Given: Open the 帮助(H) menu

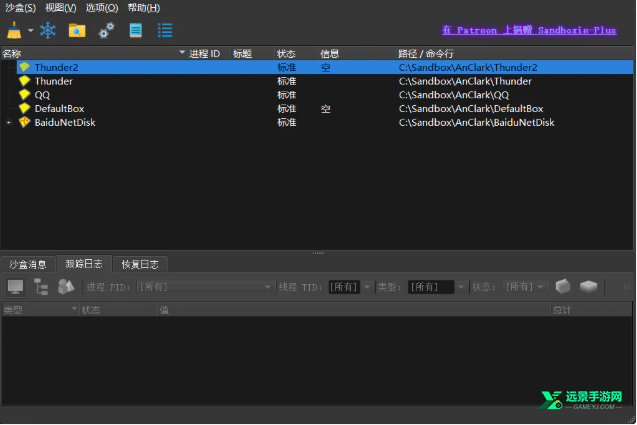Looking at the screenshot, I should (x=144, y=8).
